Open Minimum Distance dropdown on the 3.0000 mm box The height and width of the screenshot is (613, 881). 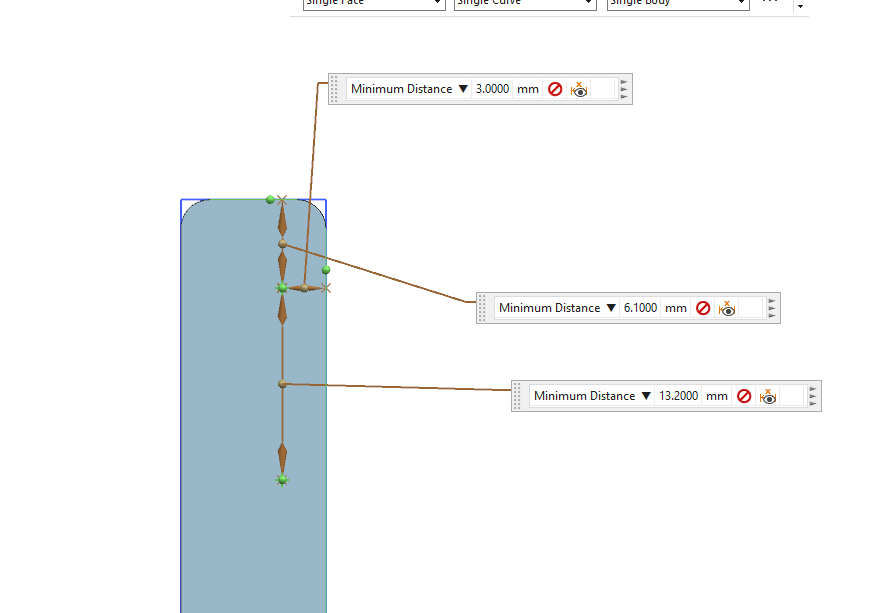point(463,89)
